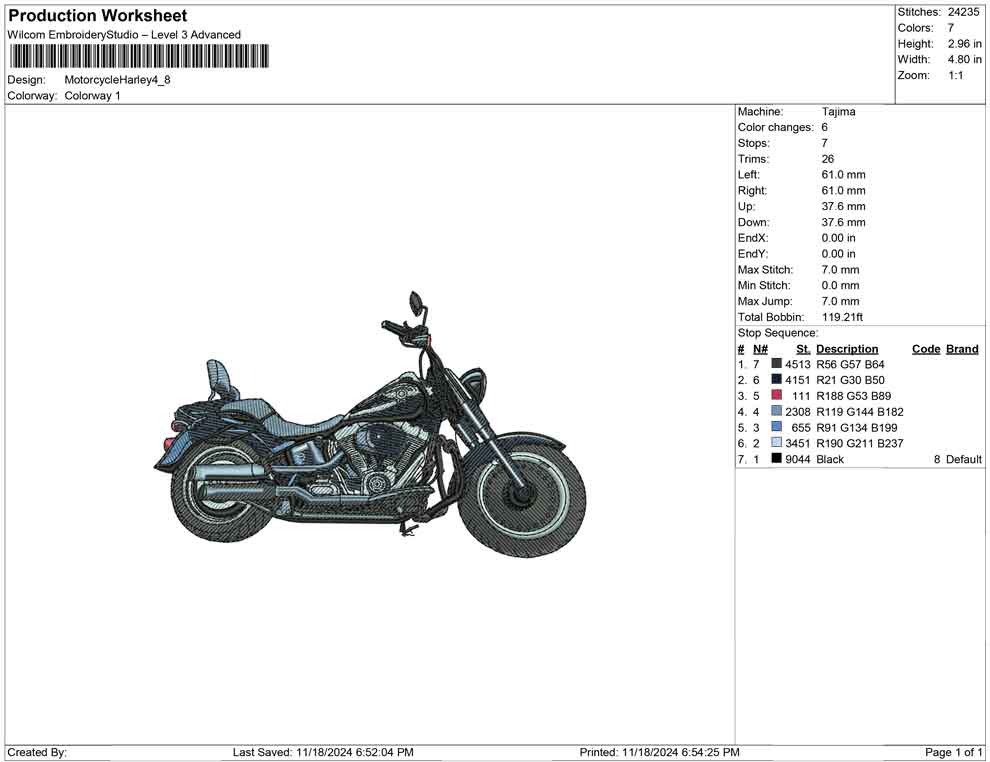Click the pink R188 G53 B89 swatch
The width and height of the screenshot is (990, 762).
[x=777, y=396]
